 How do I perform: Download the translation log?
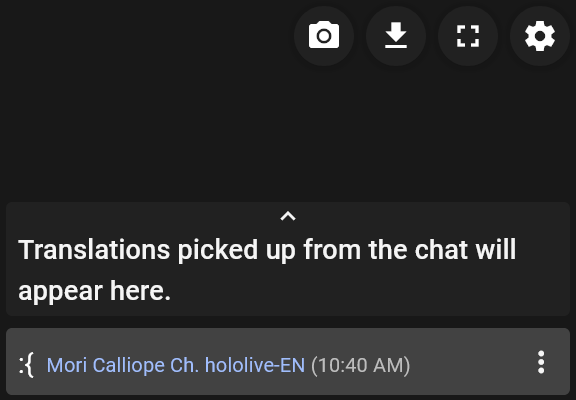click(396, 36)
